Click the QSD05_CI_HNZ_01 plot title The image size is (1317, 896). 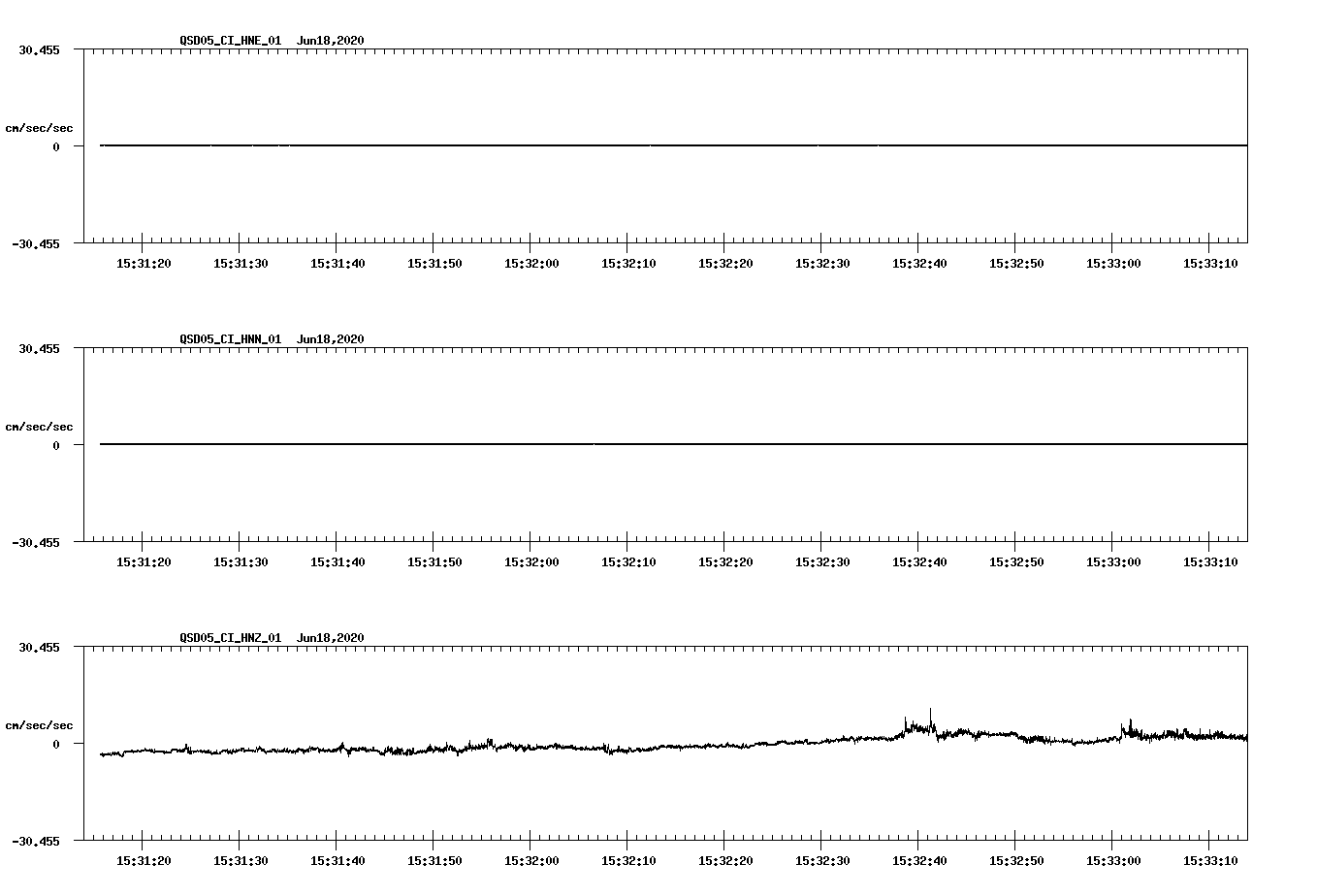(231, 638)
